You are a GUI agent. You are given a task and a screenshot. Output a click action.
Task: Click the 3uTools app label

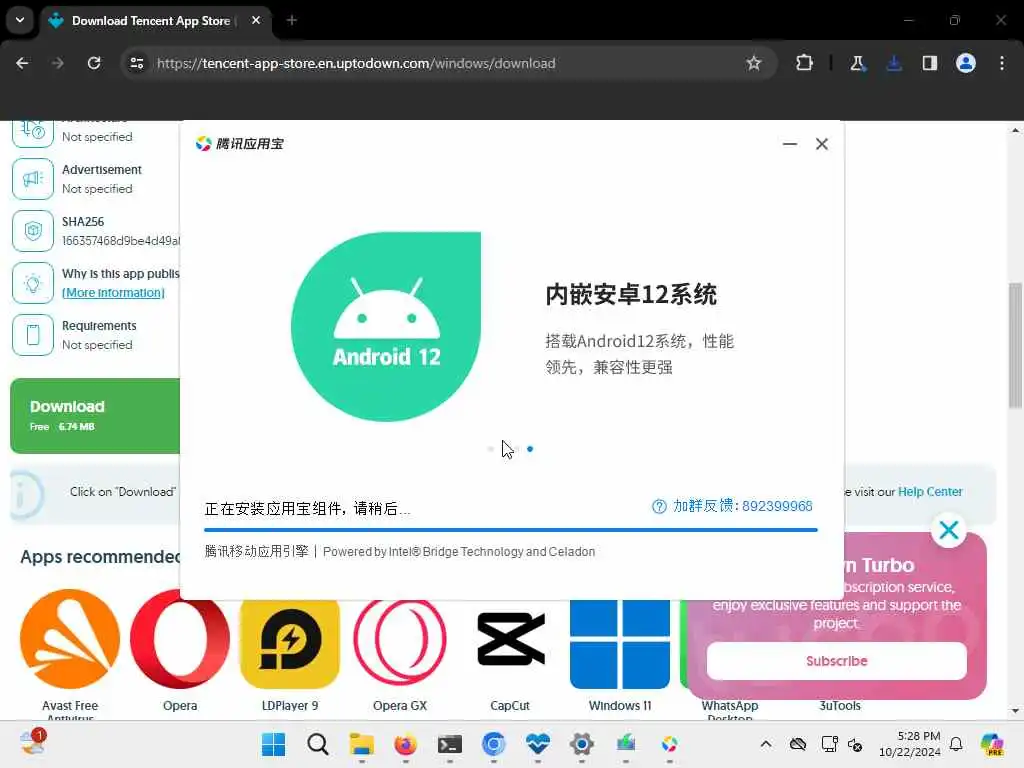tap(840, 706)
